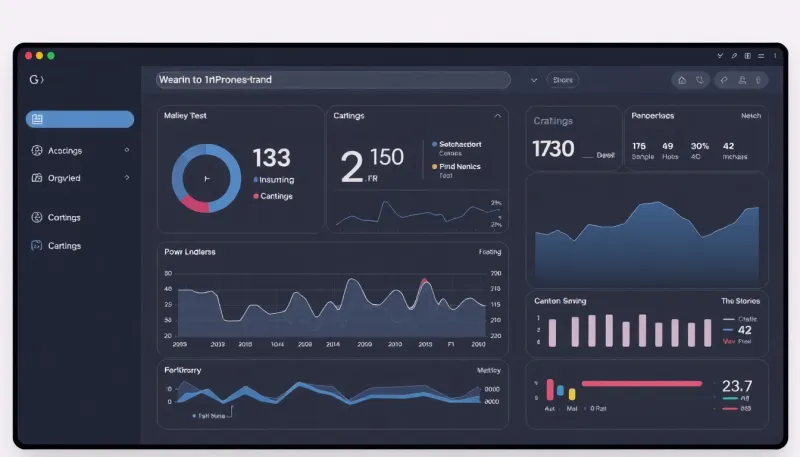The image size is (800, 457).
Task: Click the Metloy link on Ferlbrorry chart
Action: coord(489,370)
